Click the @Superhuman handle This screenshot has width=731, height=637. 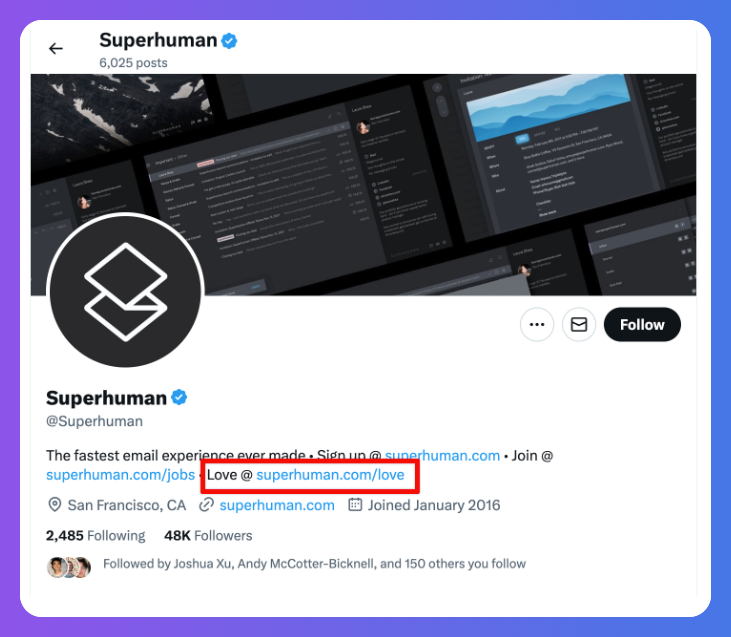[94, 421]
